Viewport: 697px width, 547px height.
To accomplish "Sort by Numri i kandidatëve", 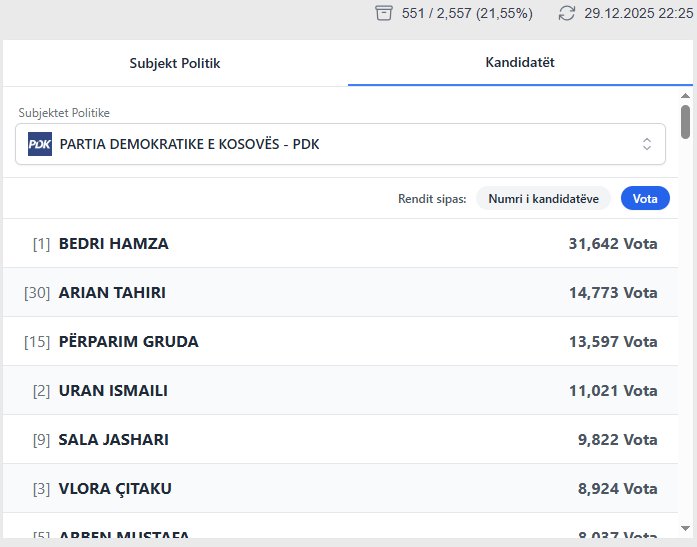I will pos(543,199).
